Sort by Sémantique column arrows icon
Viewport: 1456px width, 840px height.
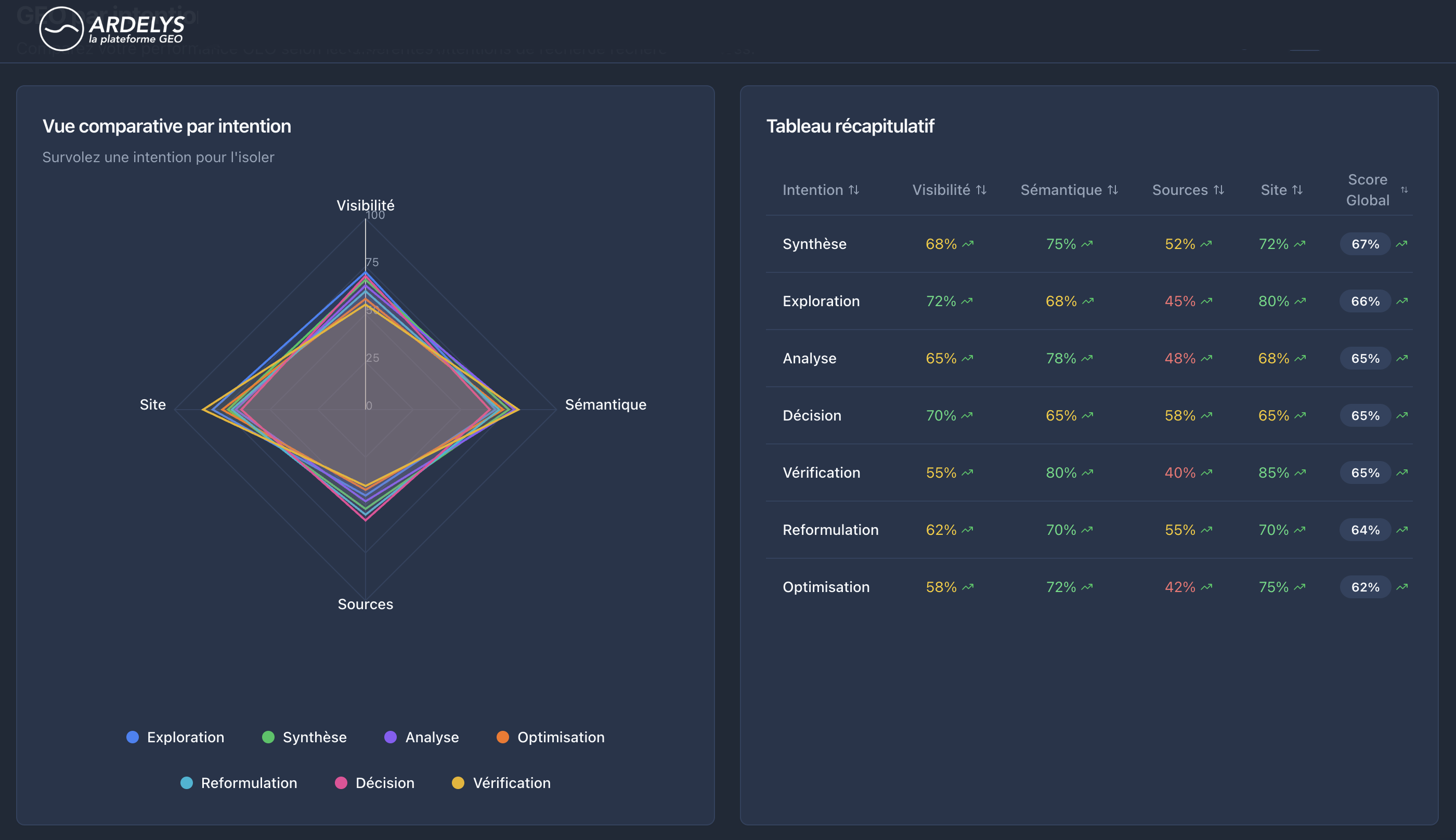click(x=1113, y=190)
